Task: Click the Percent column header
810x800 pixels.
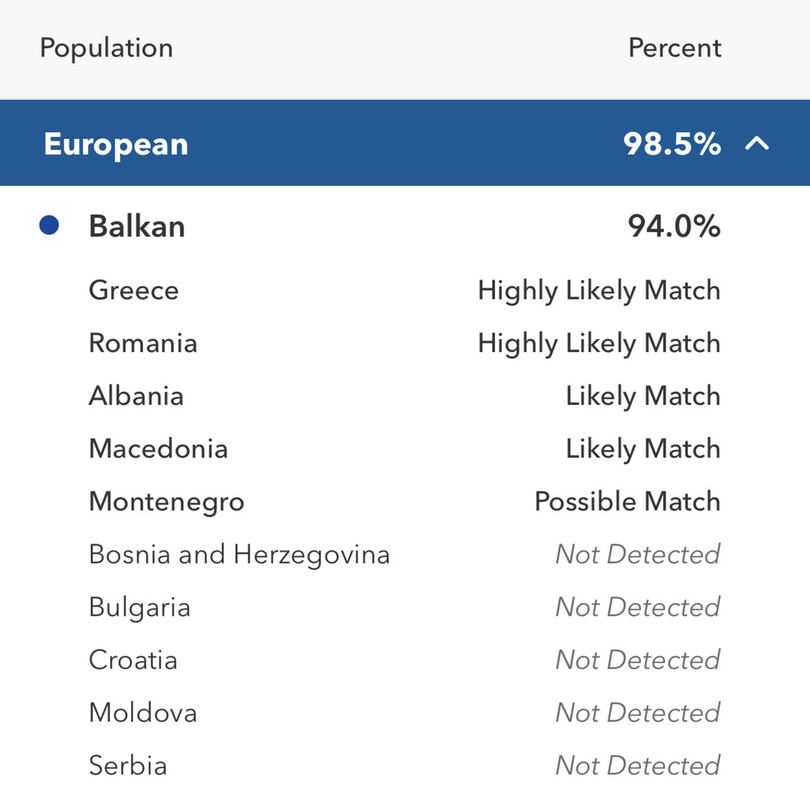Action: [674, 48]
